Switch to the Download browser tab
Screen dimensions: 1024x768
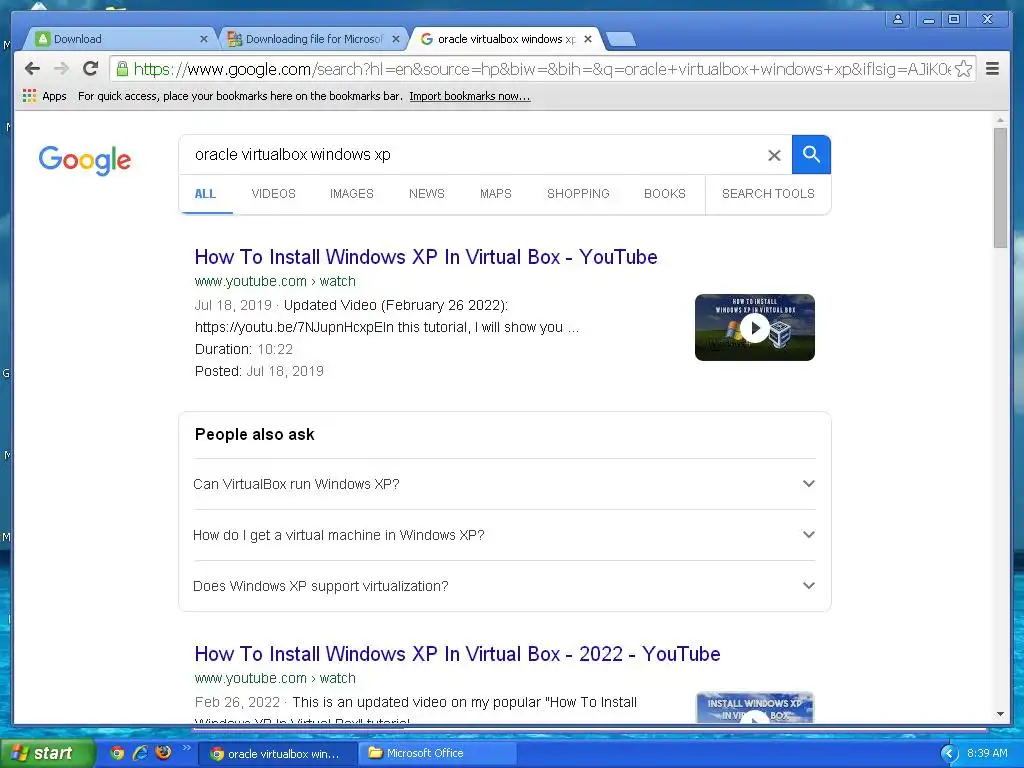pyautogui.click(x=121, y=39)
